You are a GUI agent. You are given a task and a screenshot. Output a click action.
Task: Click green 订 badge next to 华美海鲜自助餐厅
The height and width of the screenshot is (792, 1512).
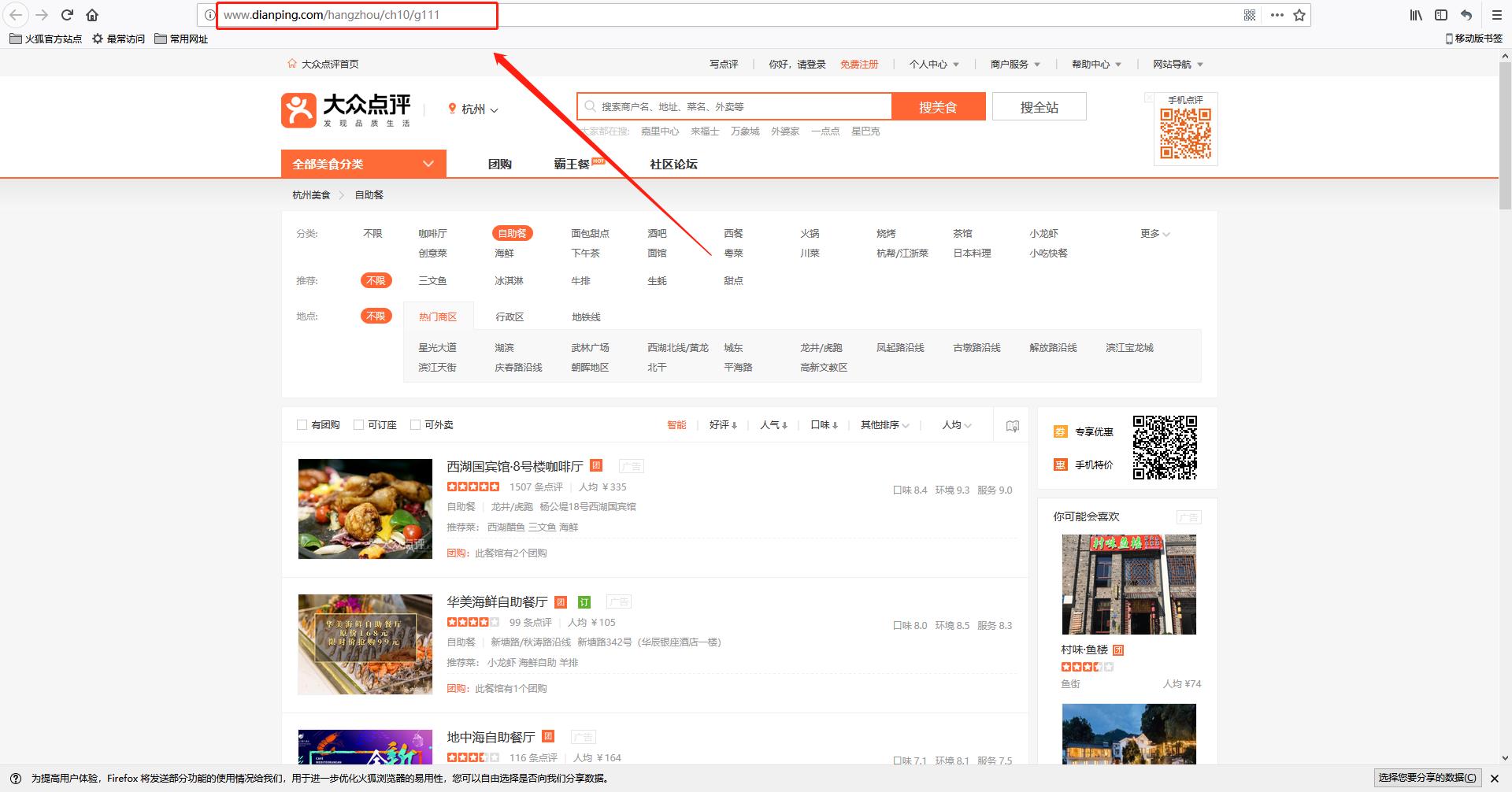584,602
